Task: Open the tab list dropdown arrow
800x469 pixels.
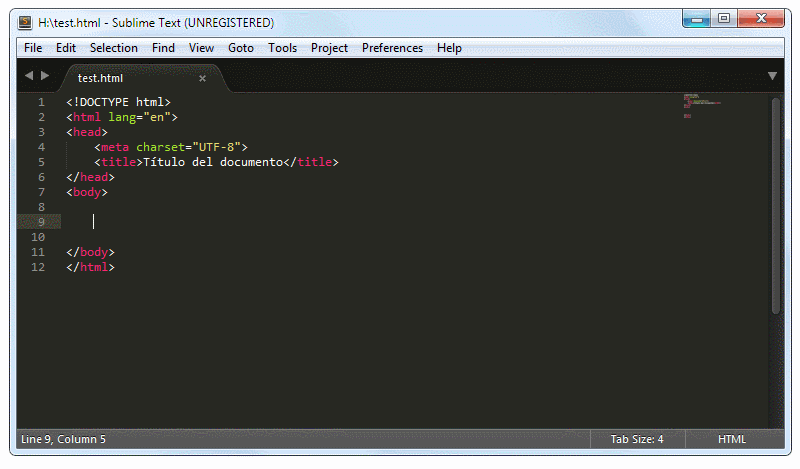Action: click(x=772, y=76)
